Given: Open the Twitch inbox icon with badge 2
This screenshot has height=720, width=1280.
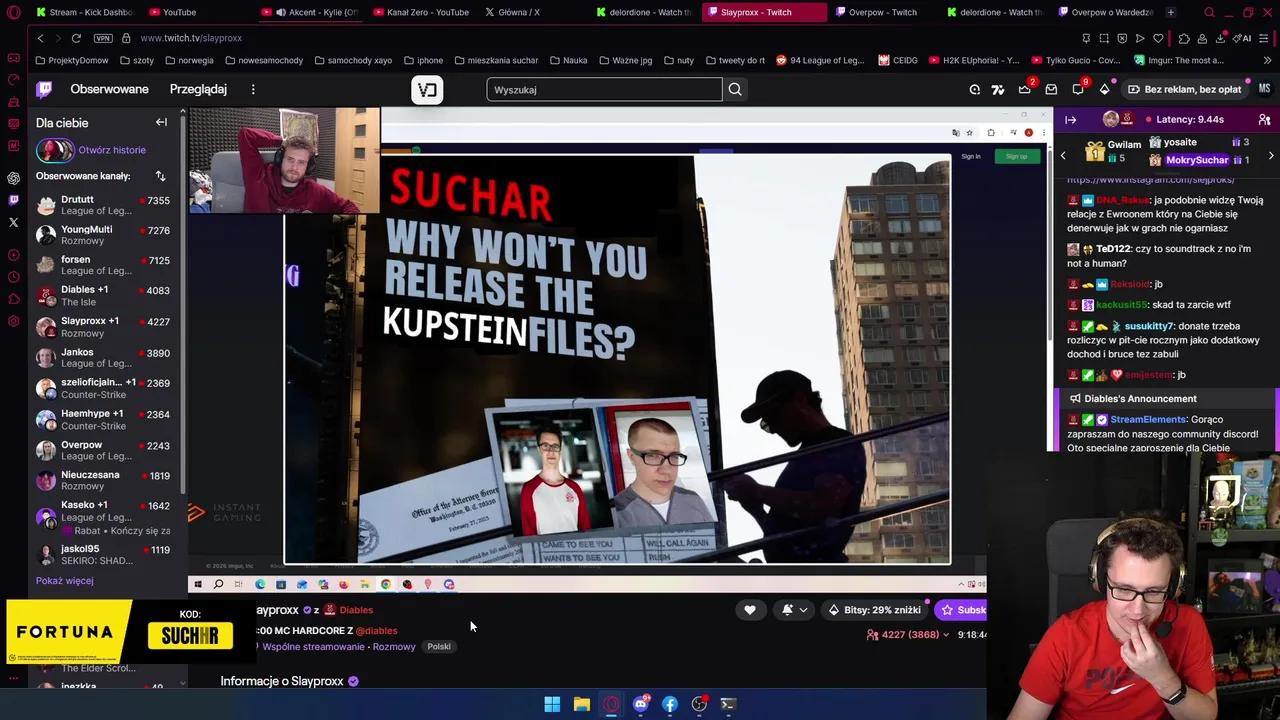Looking at the screenshot, I should (x=1025, y=89).
